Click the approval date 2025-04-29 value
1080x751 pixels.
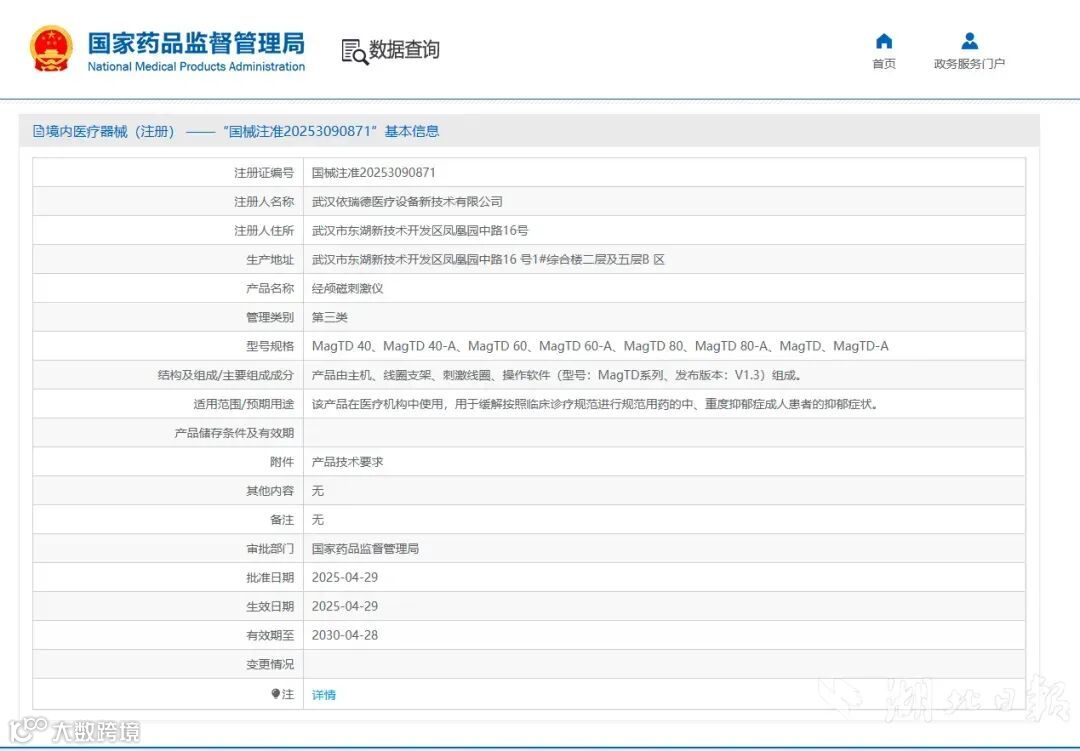[x=344, y=577]
